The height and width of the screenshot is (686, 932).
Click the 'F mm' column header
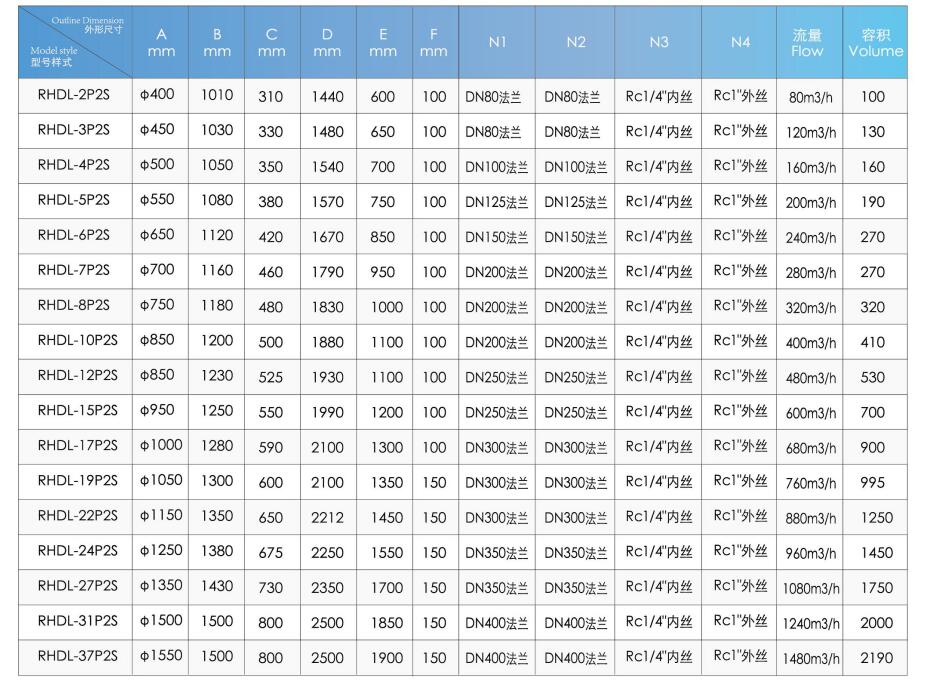434,42
